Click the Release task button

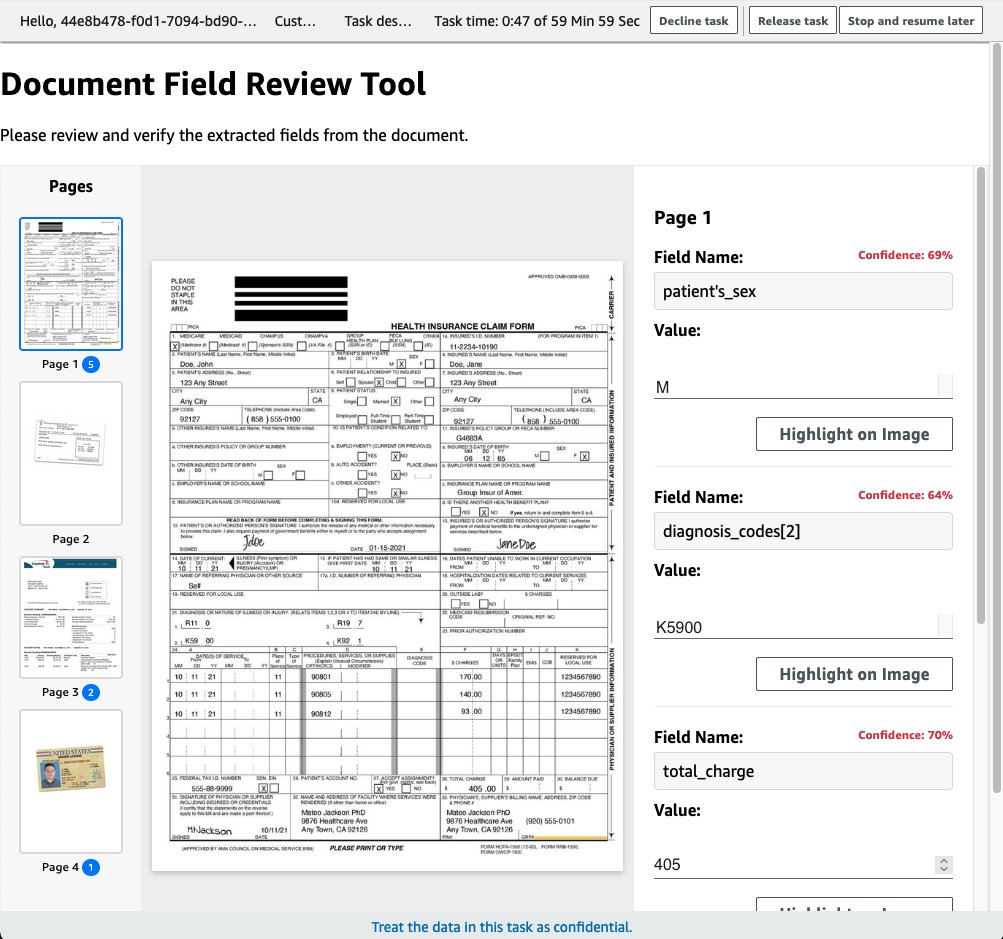[x=793, y=20]
